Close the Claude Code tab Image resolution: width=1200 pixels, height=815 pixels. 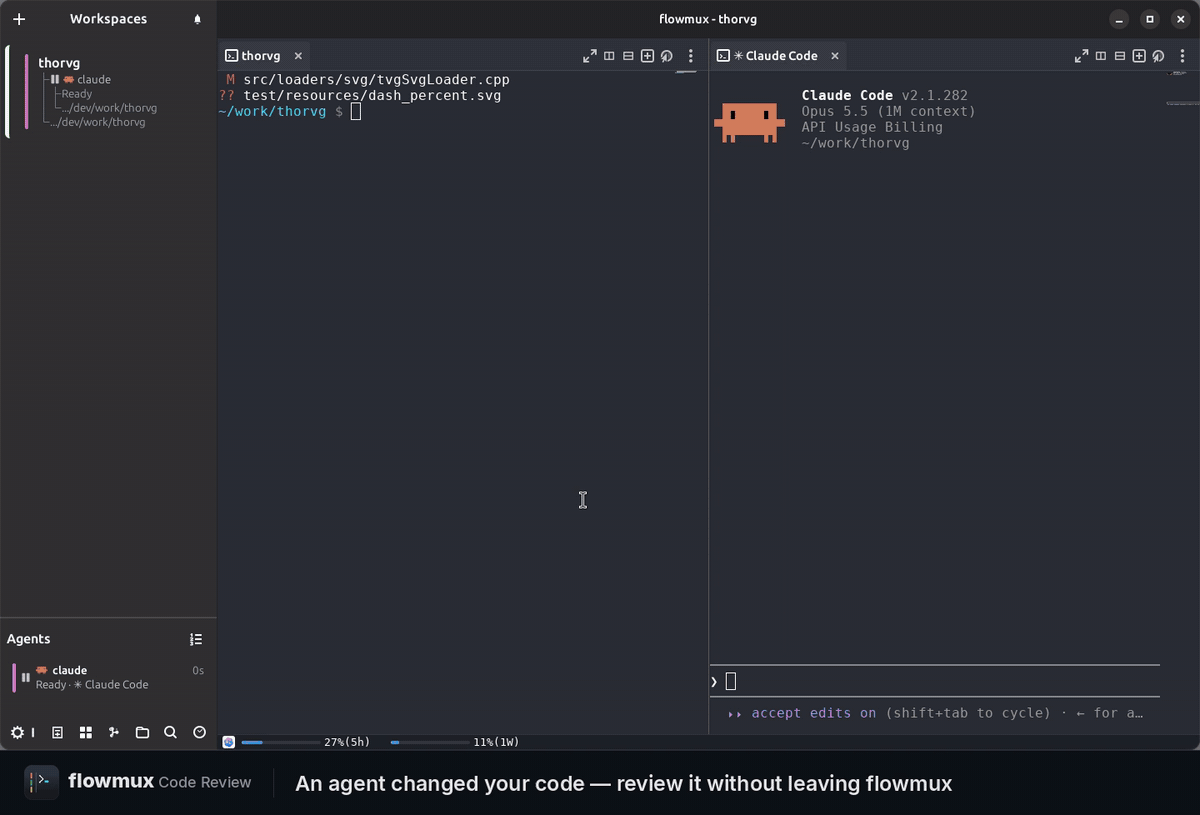(x=835, y=56)
